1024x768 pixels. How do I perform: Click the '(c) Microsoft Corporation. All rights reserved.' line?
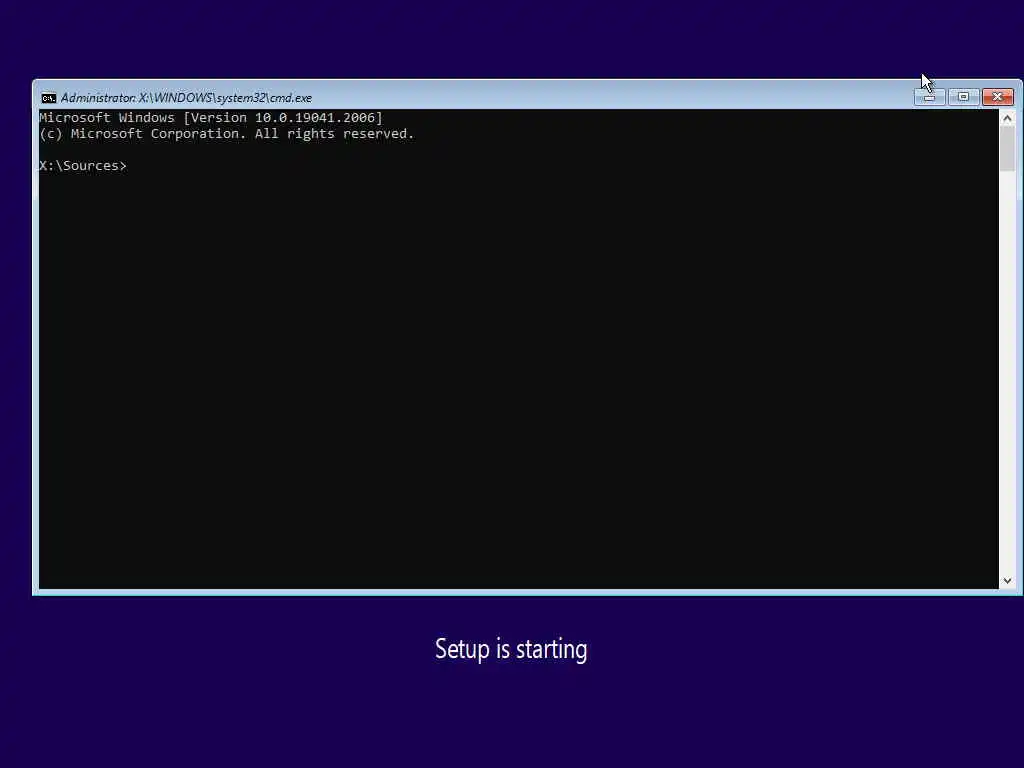[x=227, y=134]
